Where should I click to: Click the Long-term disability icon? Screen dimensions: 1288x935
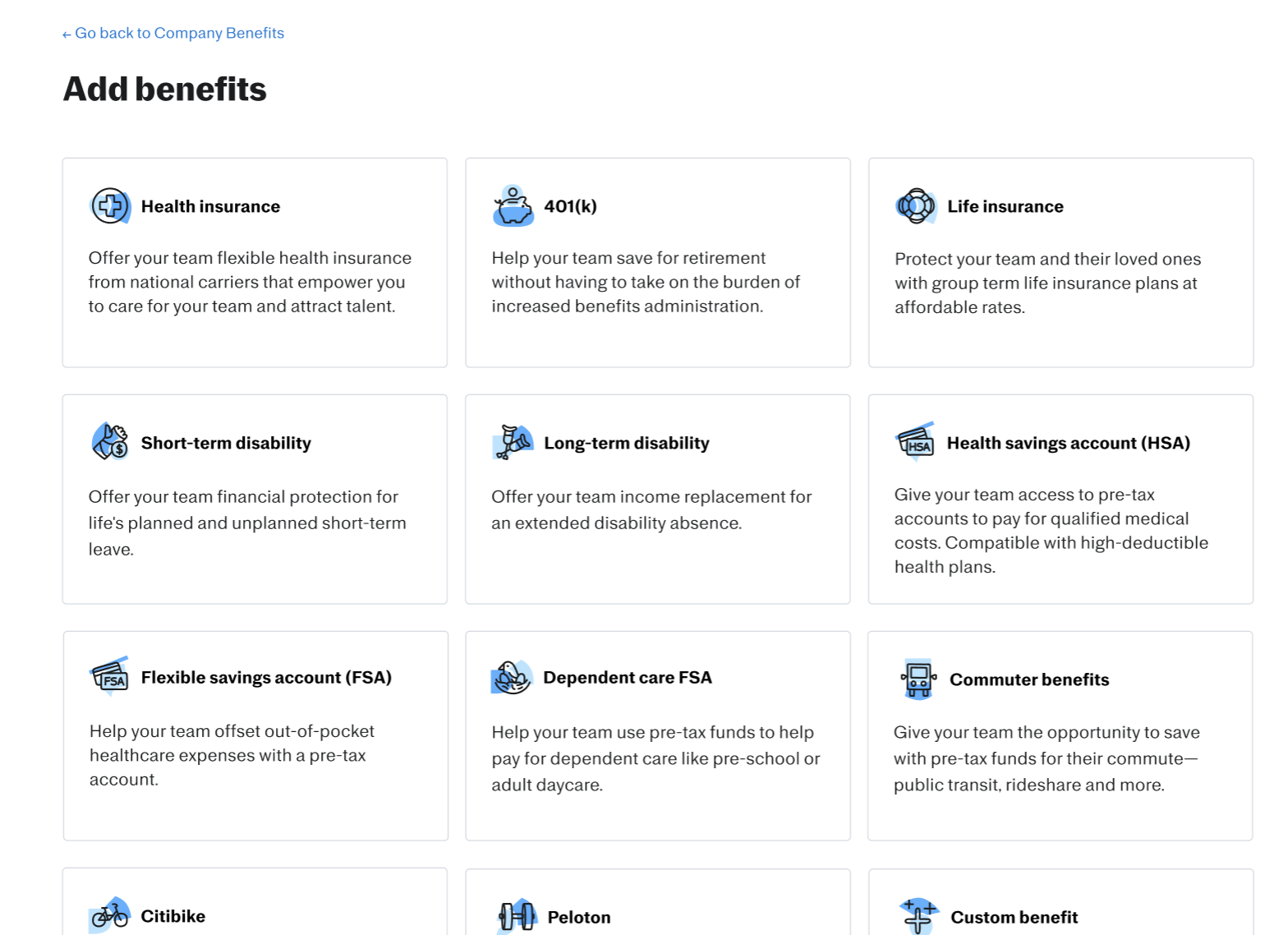coord(513,442)
